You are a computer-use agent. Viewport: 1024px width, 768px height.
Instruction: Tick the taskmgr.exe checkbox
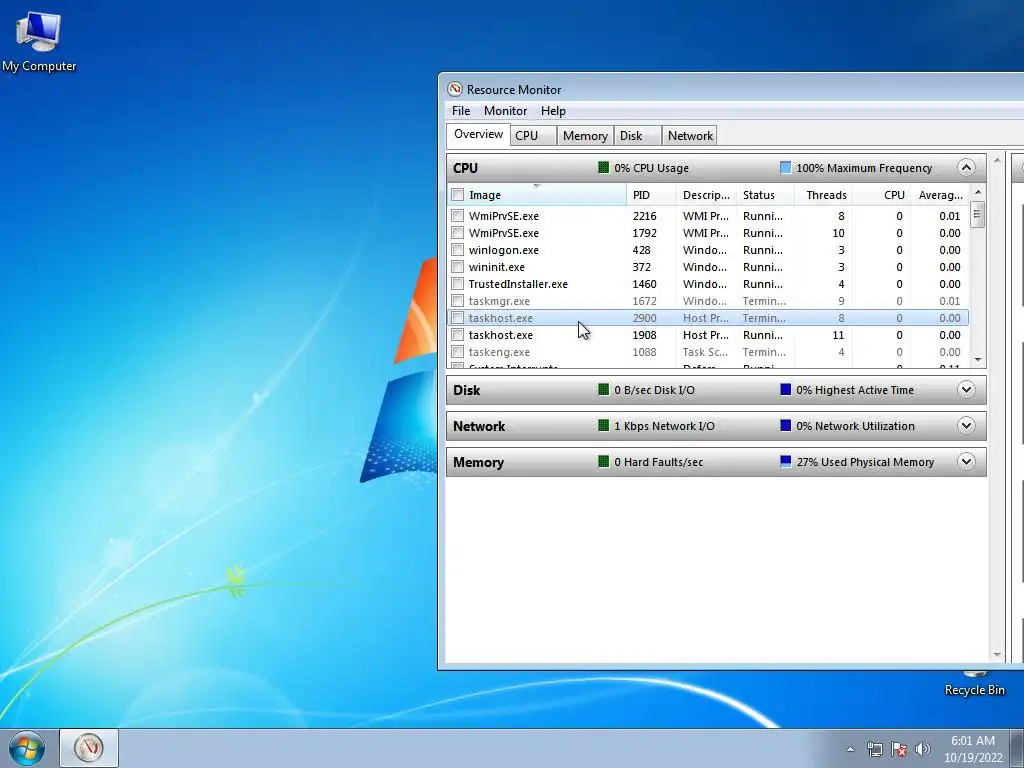click(x=458, y=300)
